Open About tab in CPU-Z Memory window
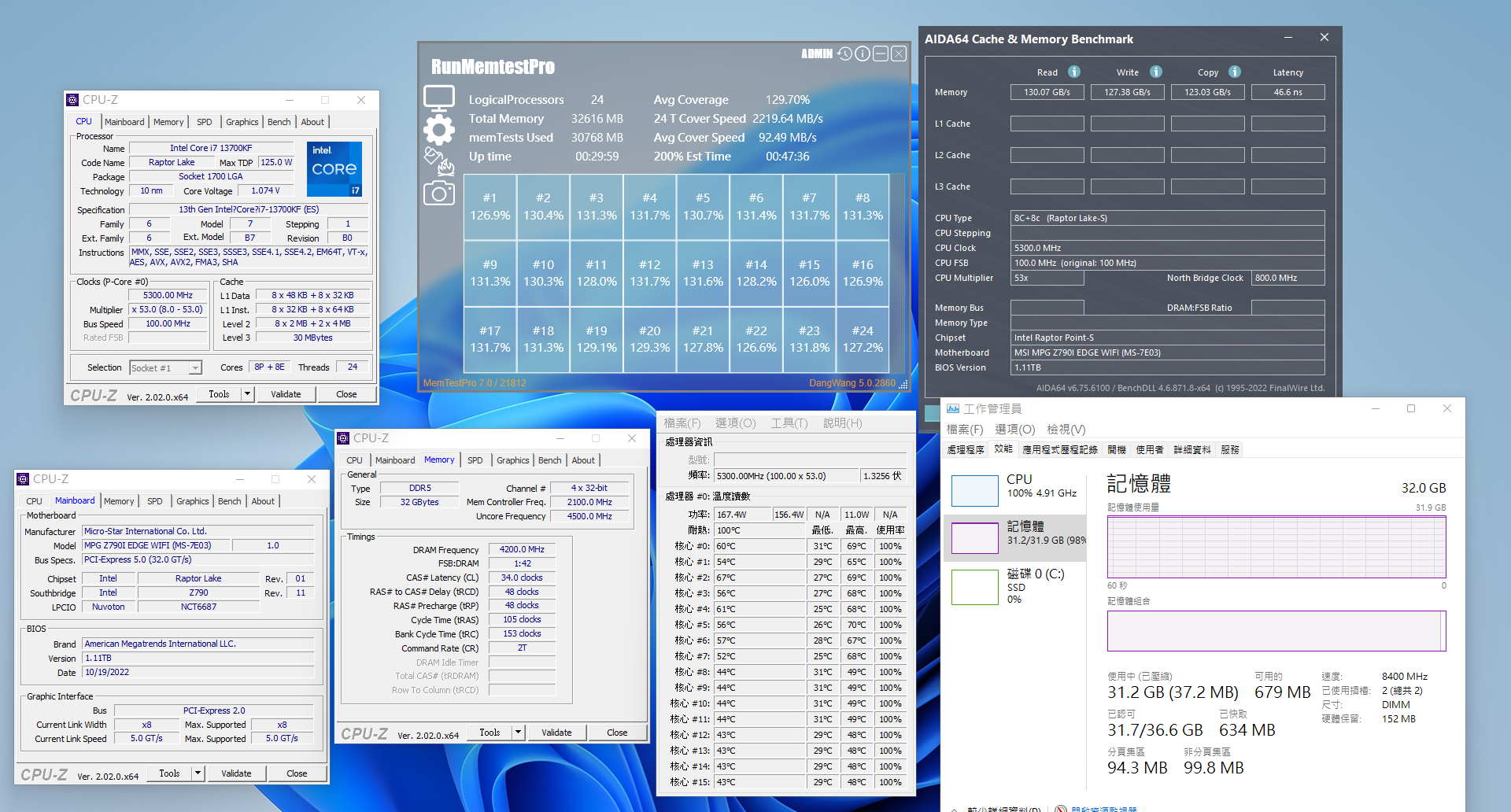 pyautogui.click(x=583, y=460)
